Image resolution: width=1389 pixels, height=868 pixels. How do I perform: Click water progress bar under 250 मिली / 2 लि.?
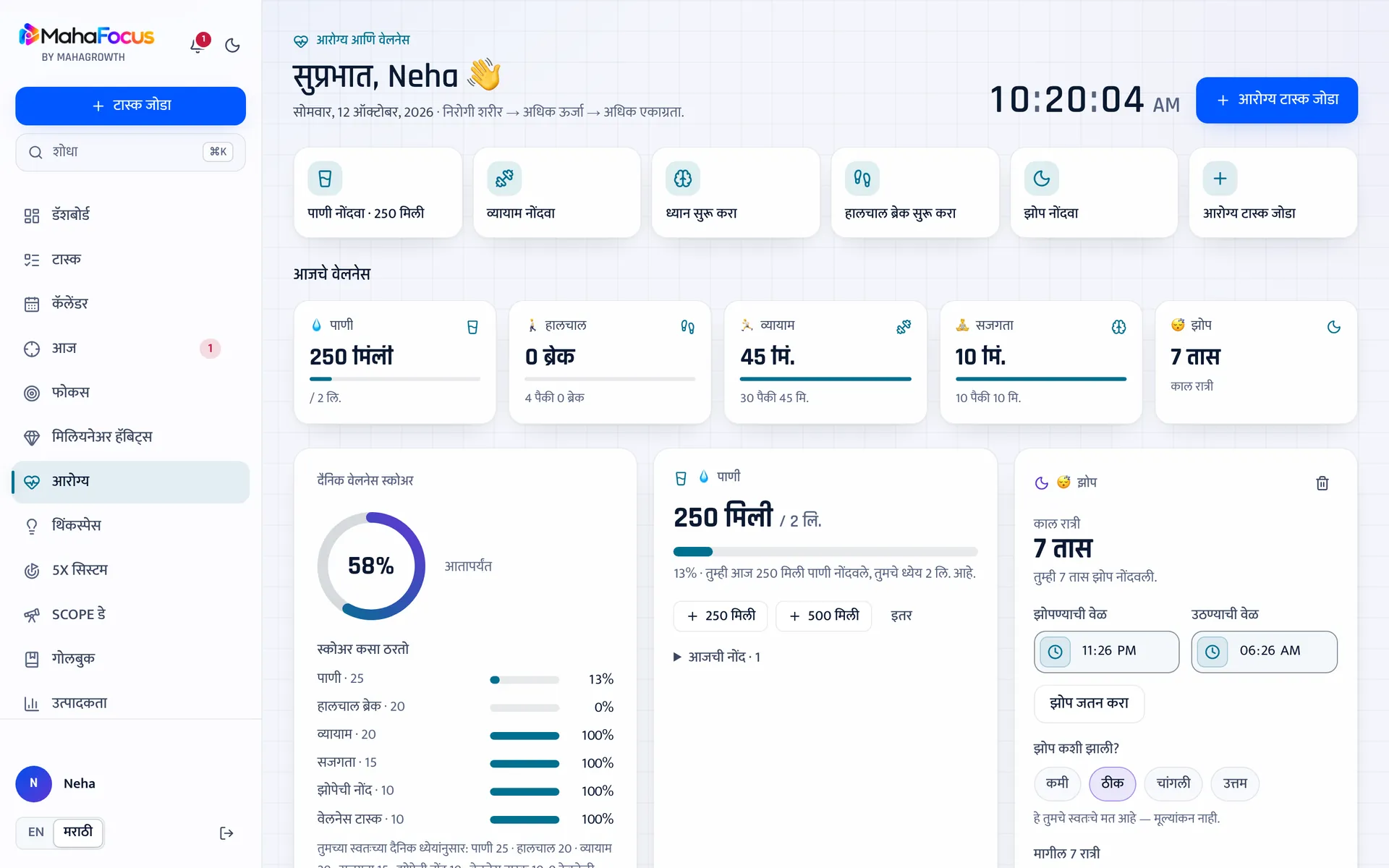(825, 552)
